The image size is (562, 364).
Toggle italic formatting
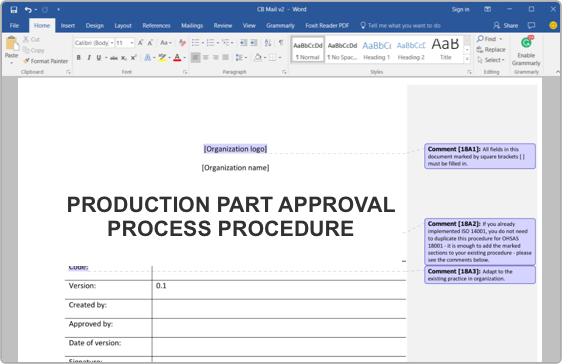pos(89,58)
